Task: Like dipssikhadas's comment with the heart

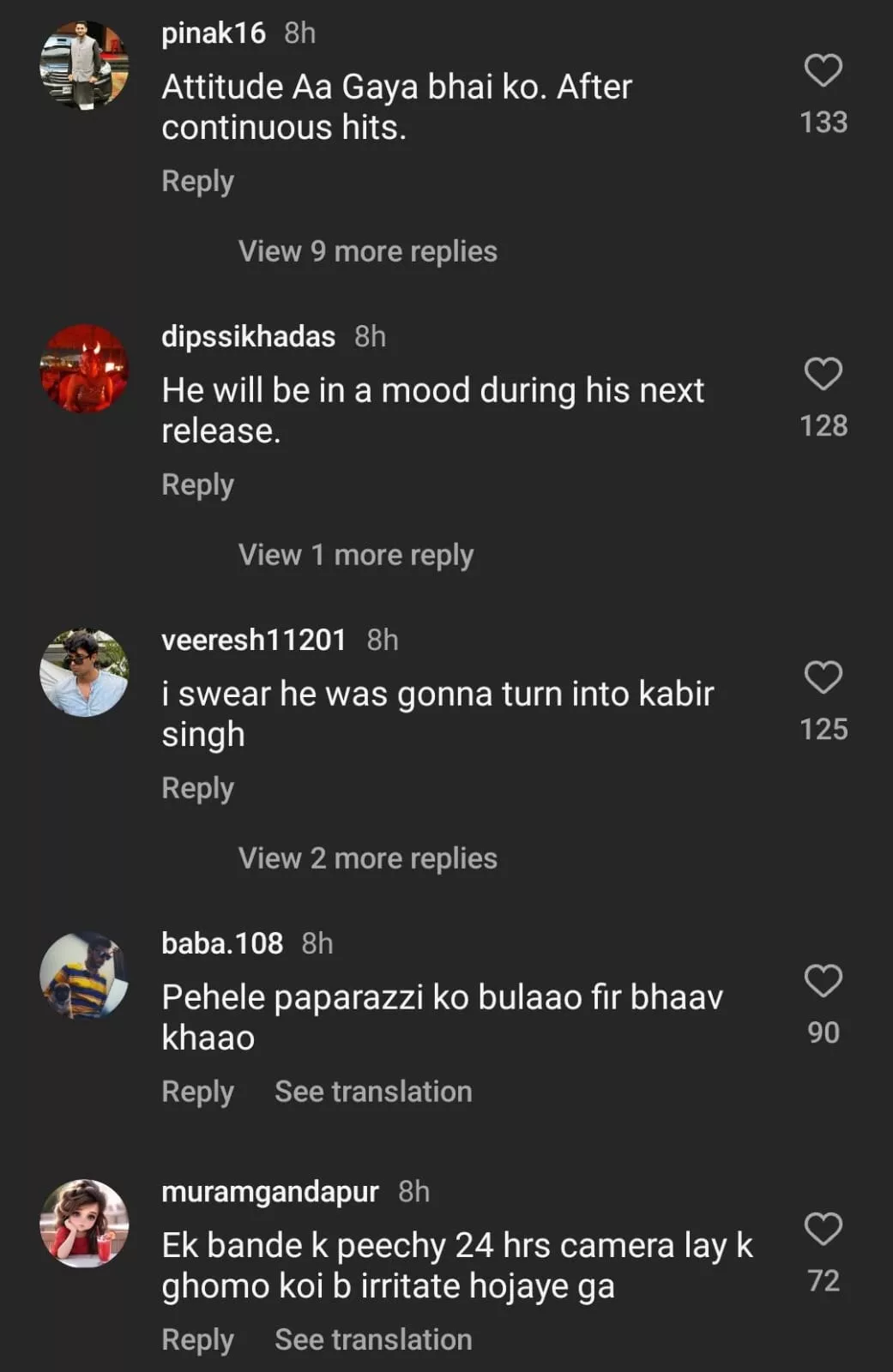Action: (823, 374)
